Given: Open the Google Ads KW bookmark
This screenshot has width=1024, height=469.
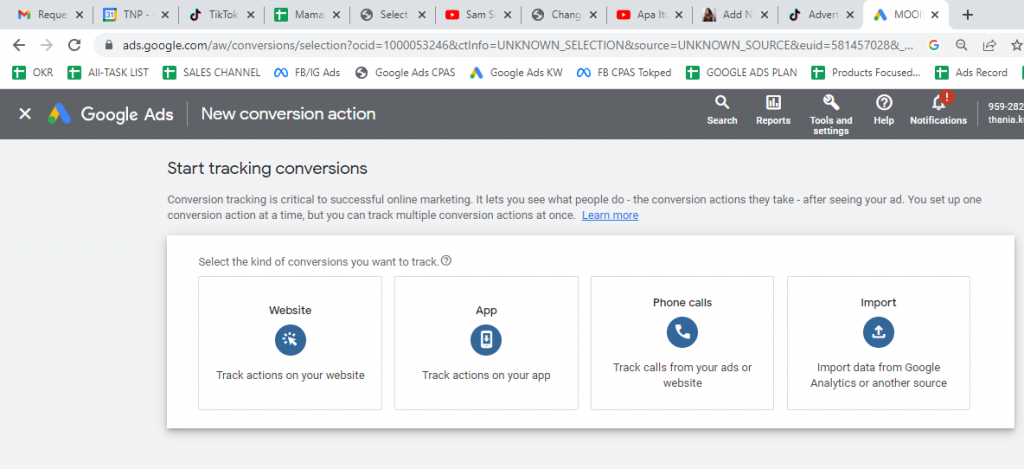Looking at the screenshot, I should click(x=515, y=72).
